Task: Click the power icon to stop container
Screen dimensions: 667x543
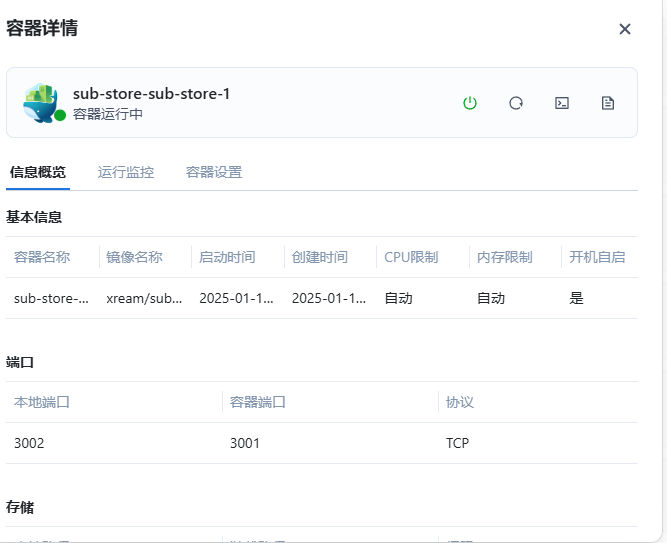Action: point(470,103)
